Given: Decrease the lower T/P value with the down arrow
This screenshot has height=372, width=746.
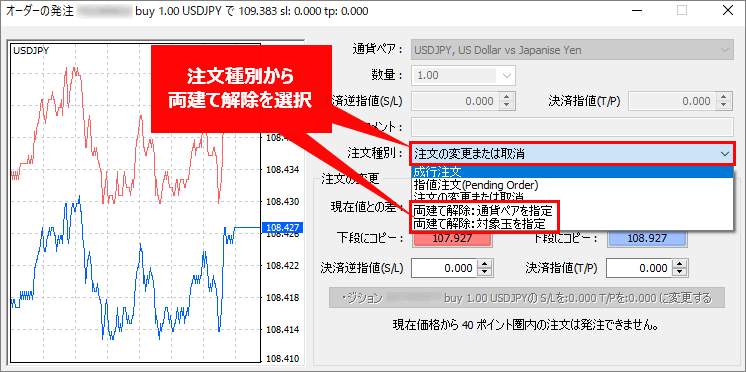Looking at the screenshot, I should click(x=680, y=273).
